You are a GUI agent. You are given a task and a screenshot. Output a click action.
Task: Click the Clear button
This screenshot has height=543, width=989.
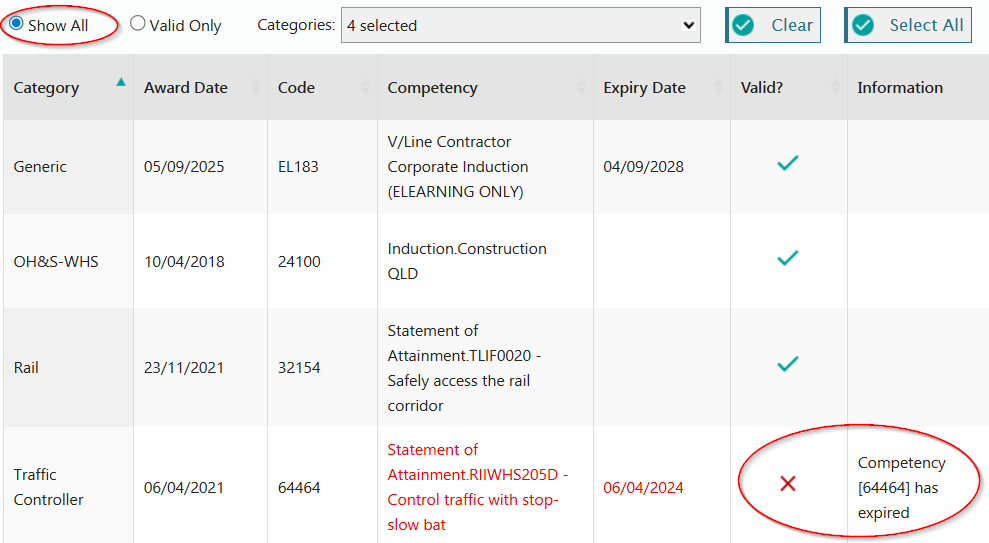tap(773, 25)
